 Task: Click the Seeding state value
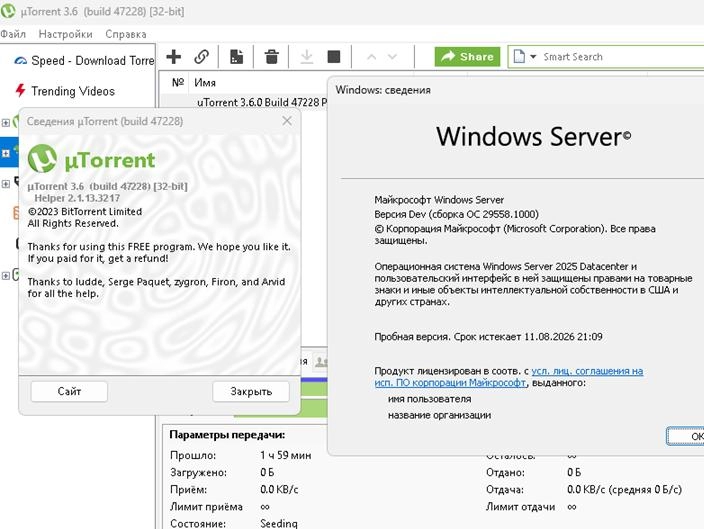pos(278,524)
